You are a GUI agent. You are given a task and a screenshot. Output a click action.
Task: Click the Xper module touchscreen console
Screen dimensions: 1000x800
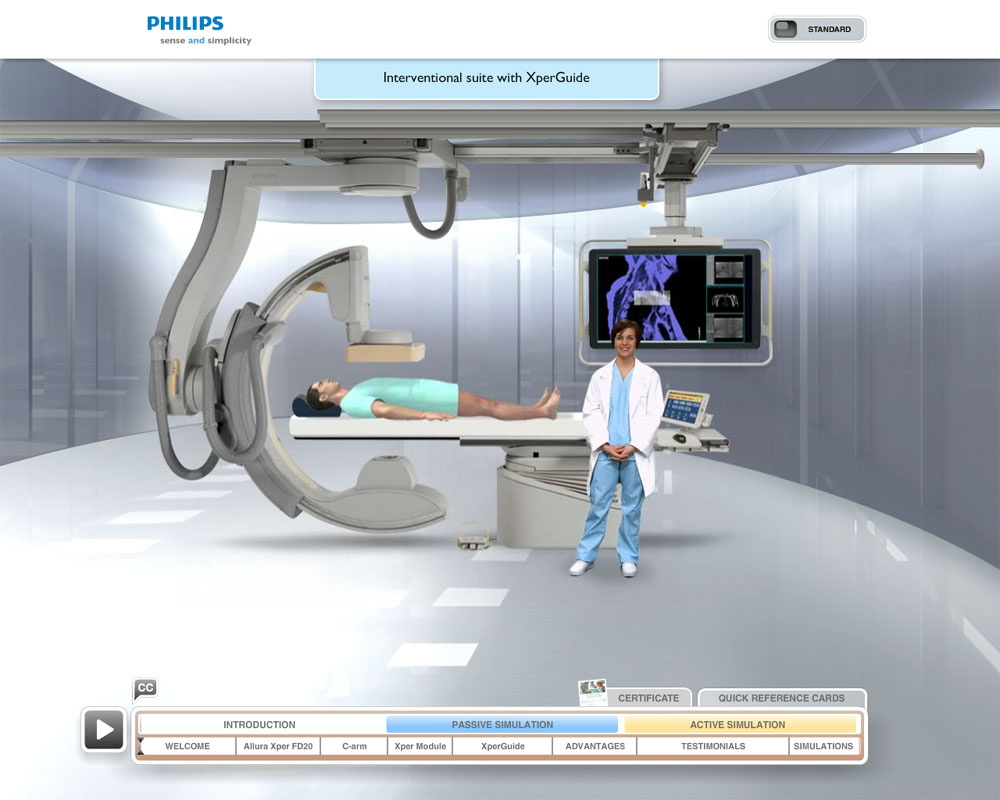[684, 409]
